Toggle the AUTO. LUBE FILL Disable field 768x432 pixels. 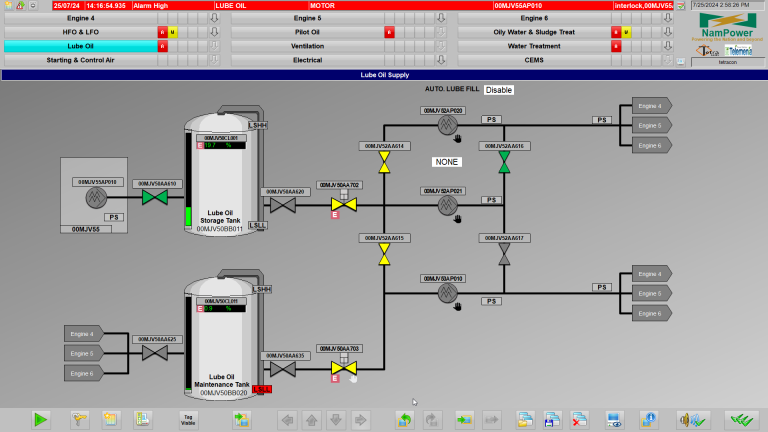498,90
